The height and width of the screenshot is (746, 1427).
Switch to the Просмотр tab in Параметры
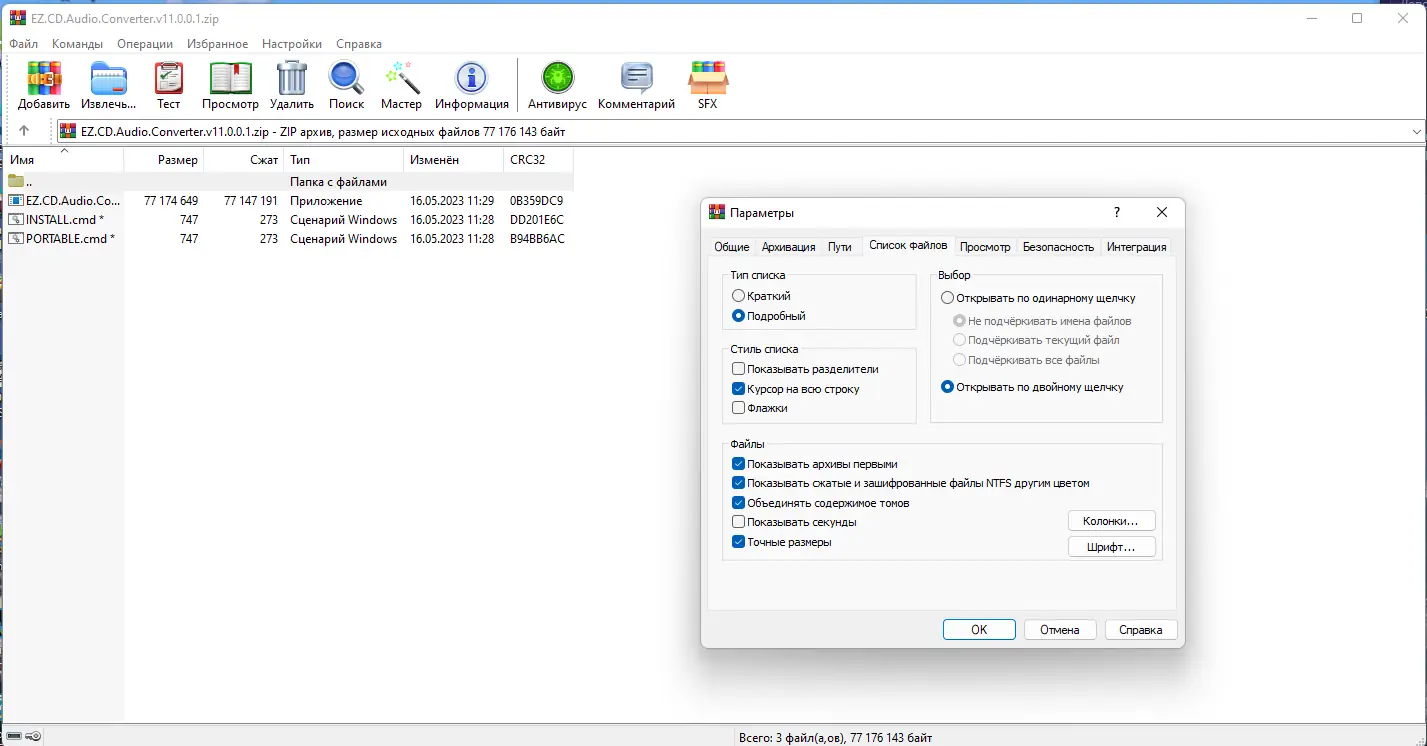coord(985,247)
